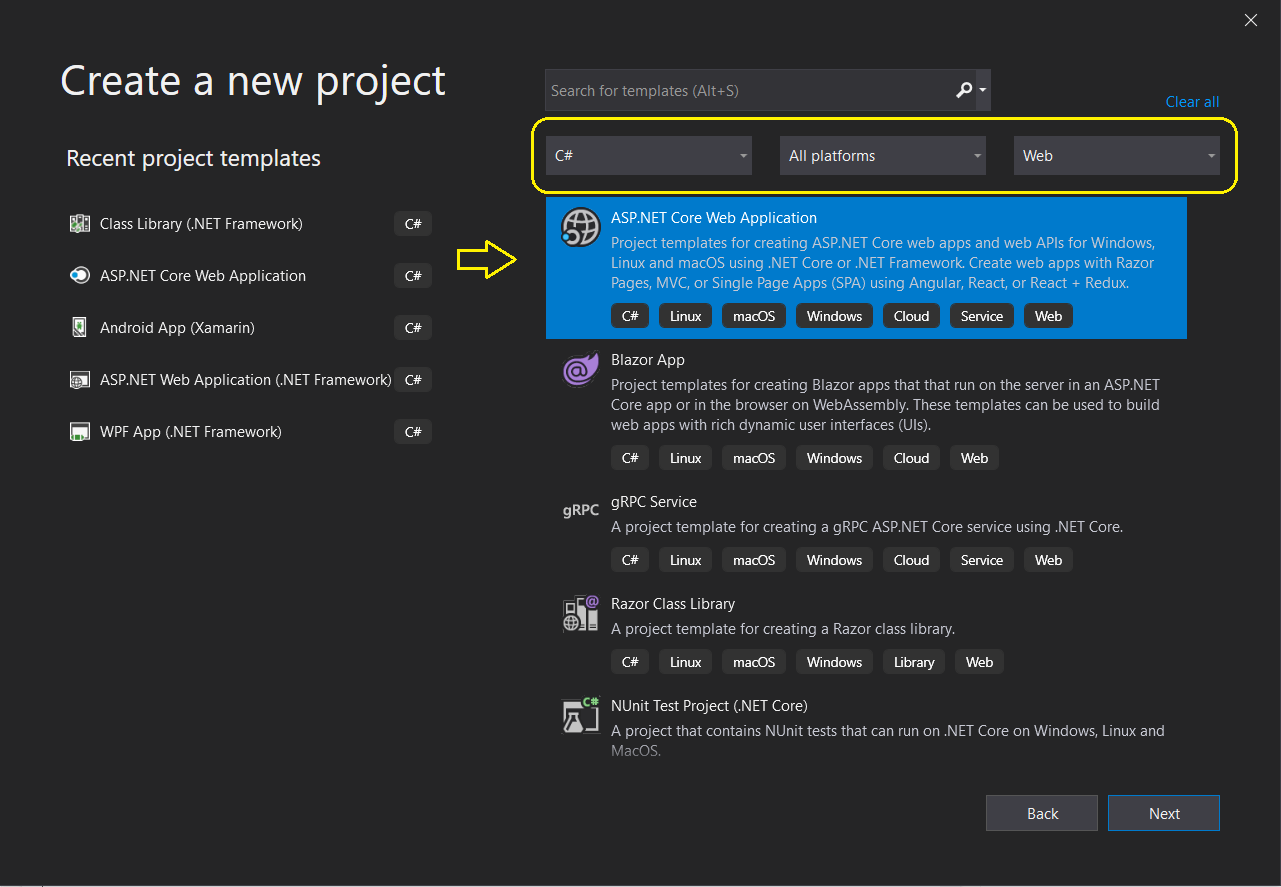Image resolution: width=1281 pixels, height=887 pixels.
Task: Click the gRPC Service description text
Action: (867, 527)
